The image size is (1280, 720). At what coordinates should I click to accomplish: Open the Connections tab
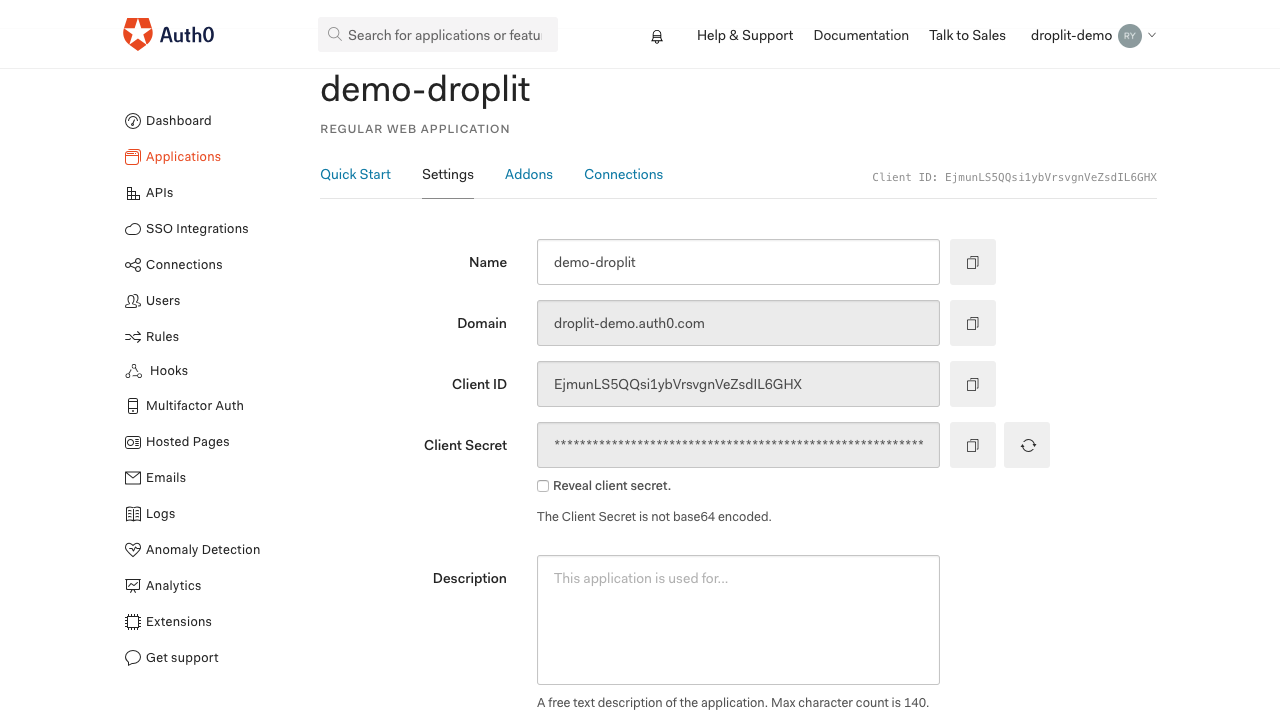coord(624,174)
